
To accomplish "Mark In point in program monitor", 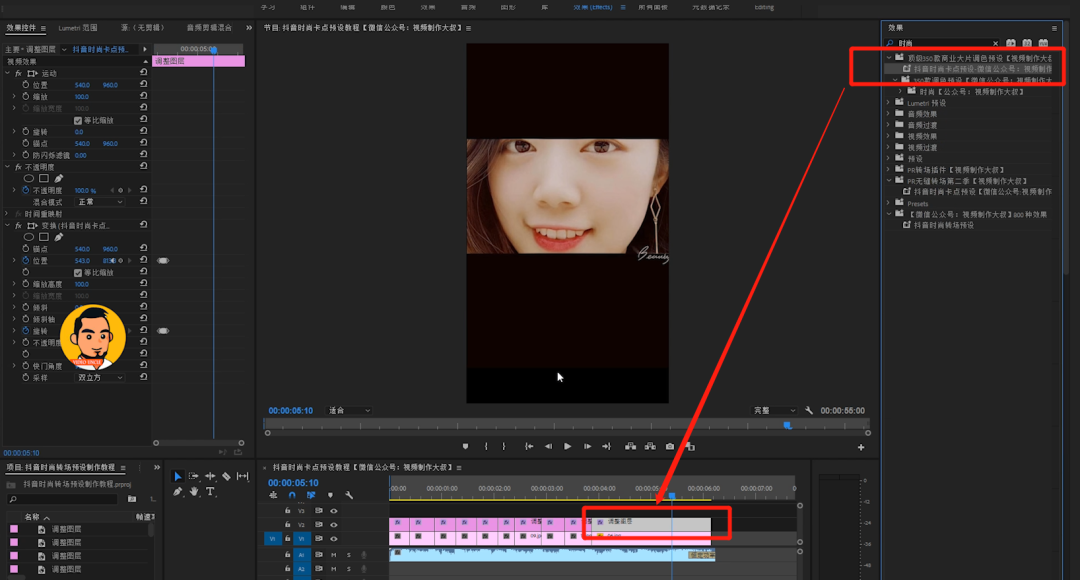I will [486, 446].
